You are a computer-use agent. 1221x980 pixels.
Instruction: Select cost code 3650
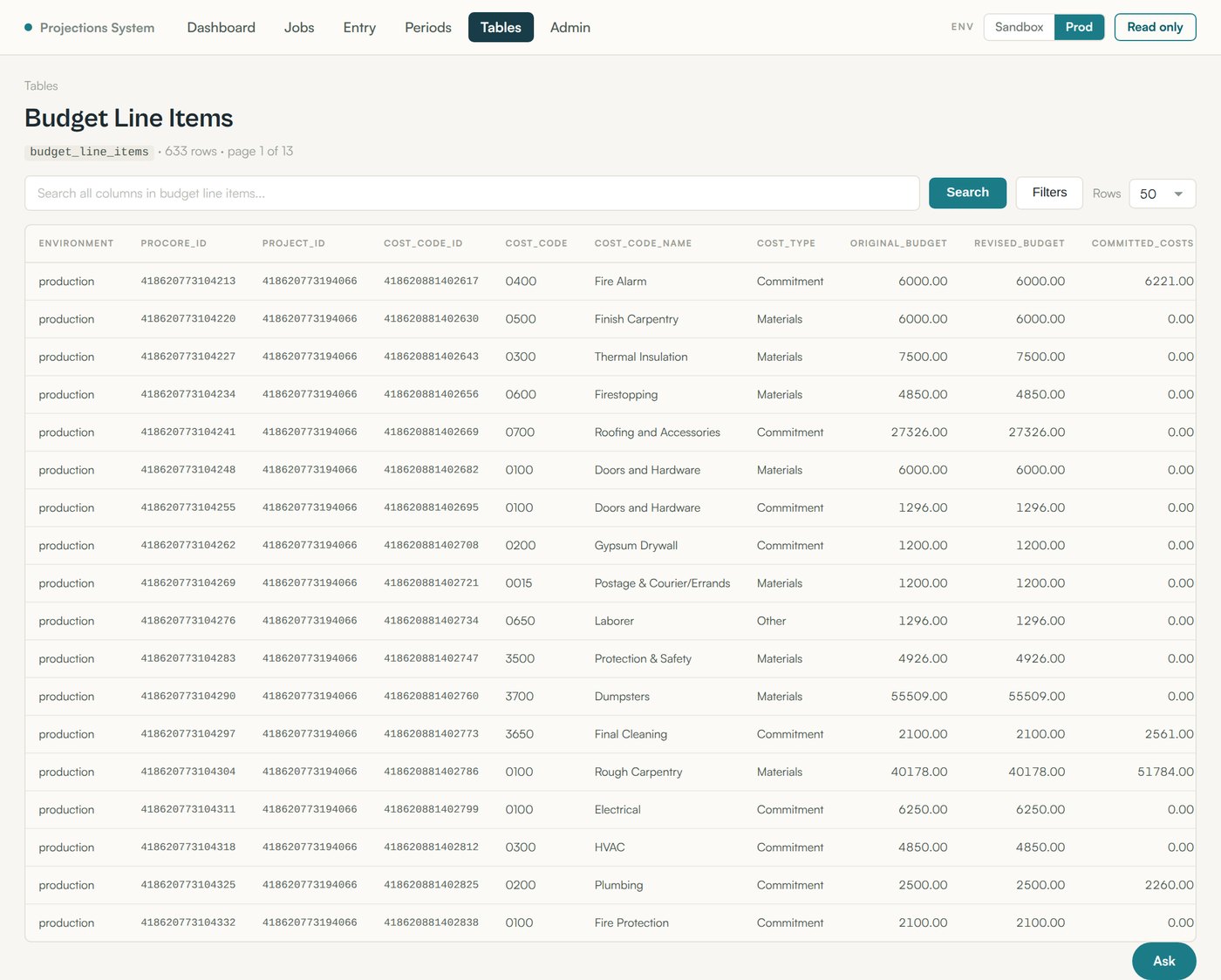coord(520,734)
